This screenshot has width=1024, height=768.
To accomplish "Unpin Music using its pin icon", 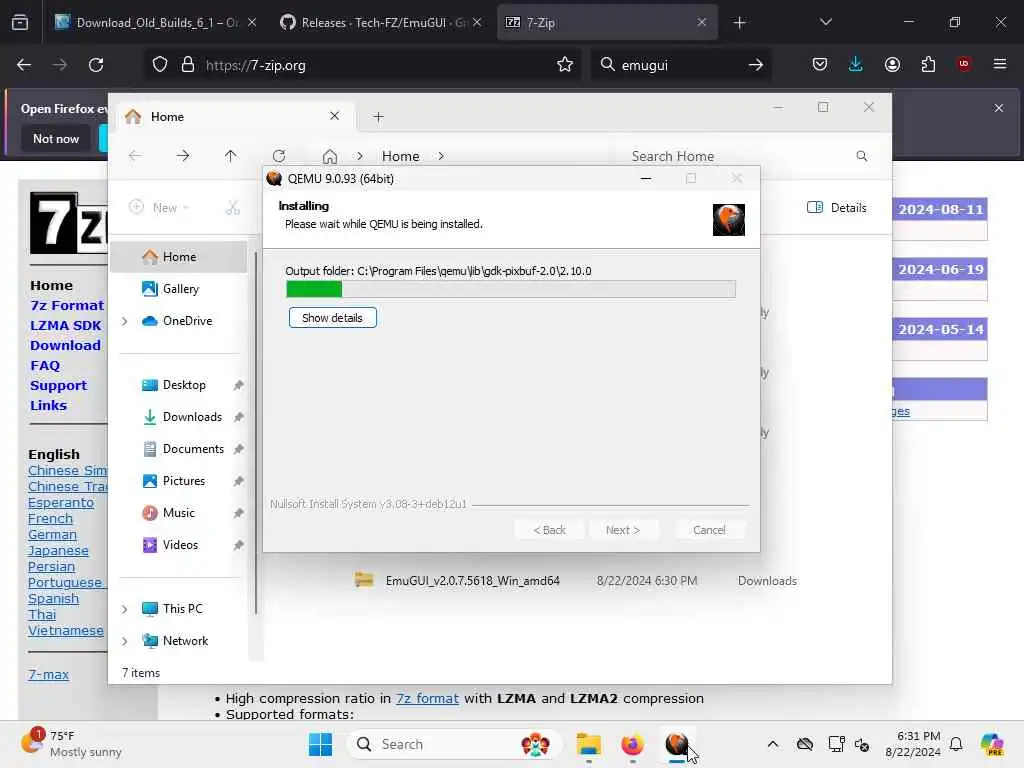I will 239,513.
